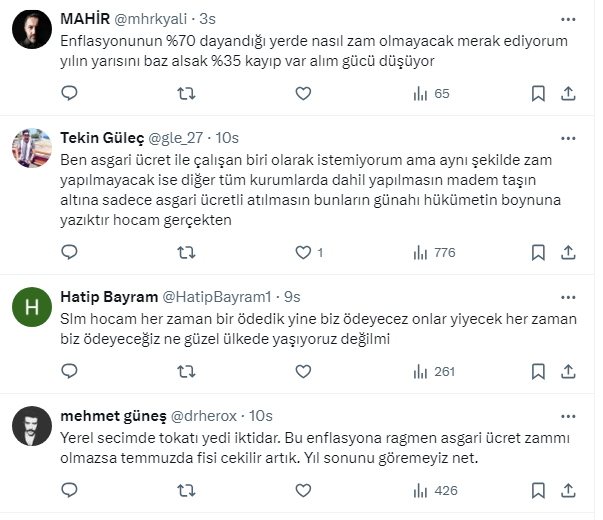Click mehmet güneş's profile avatar
The width and height of the screenshot is (603, 520).
[x=32, y=427]
